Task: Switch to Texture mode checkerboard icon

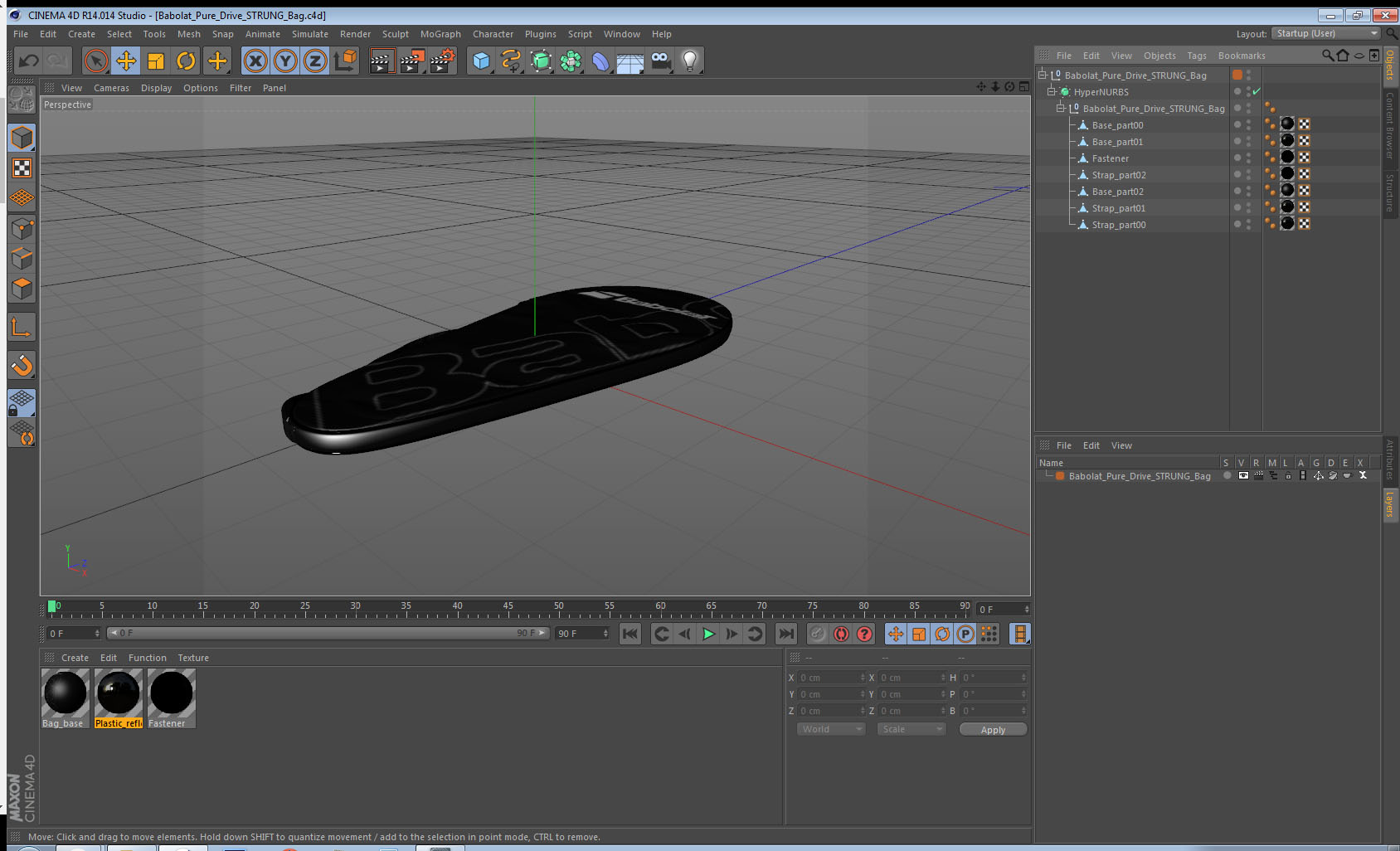Action: pos(22,168)
